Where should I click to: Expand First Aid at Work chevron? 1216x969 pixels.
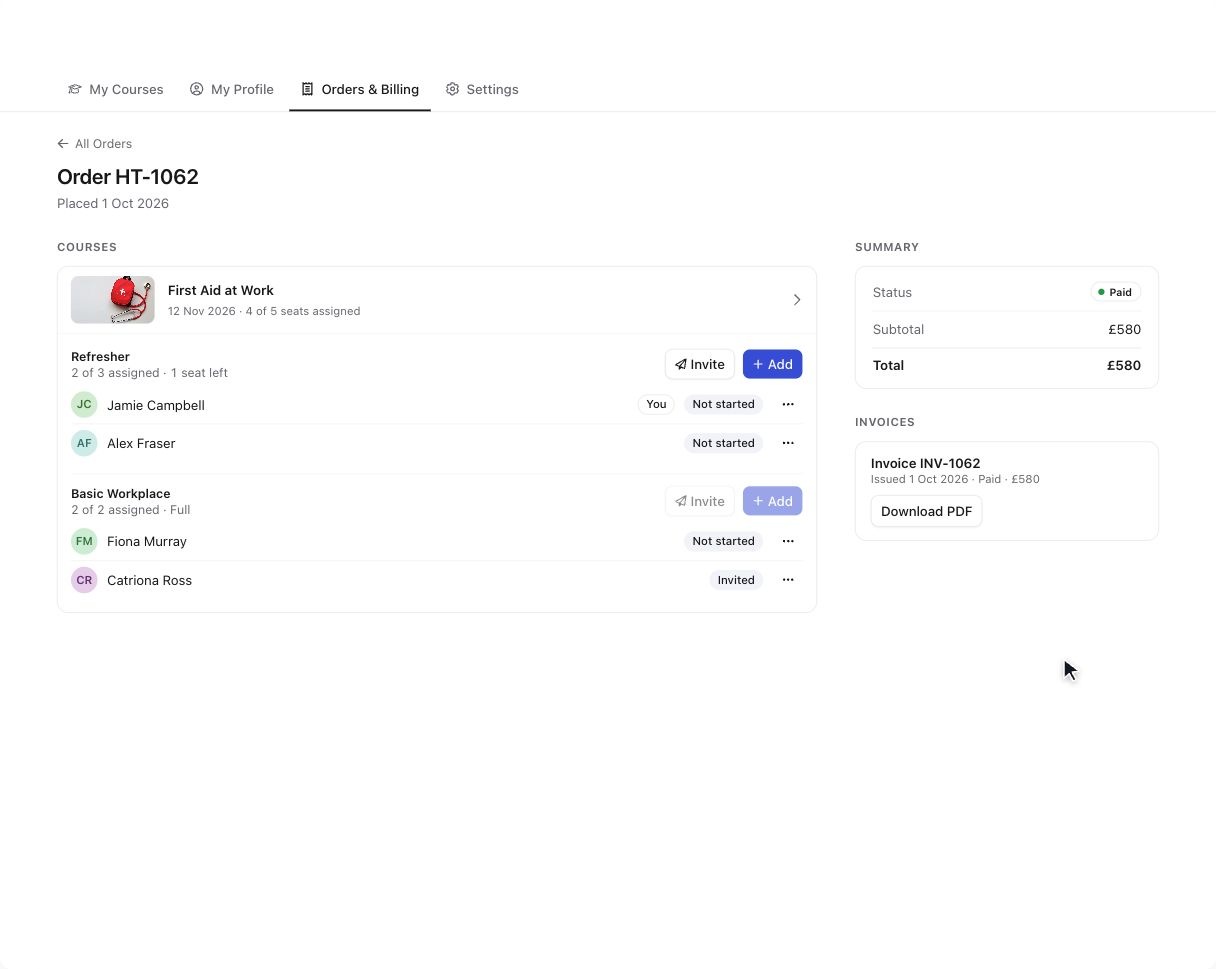797,300
